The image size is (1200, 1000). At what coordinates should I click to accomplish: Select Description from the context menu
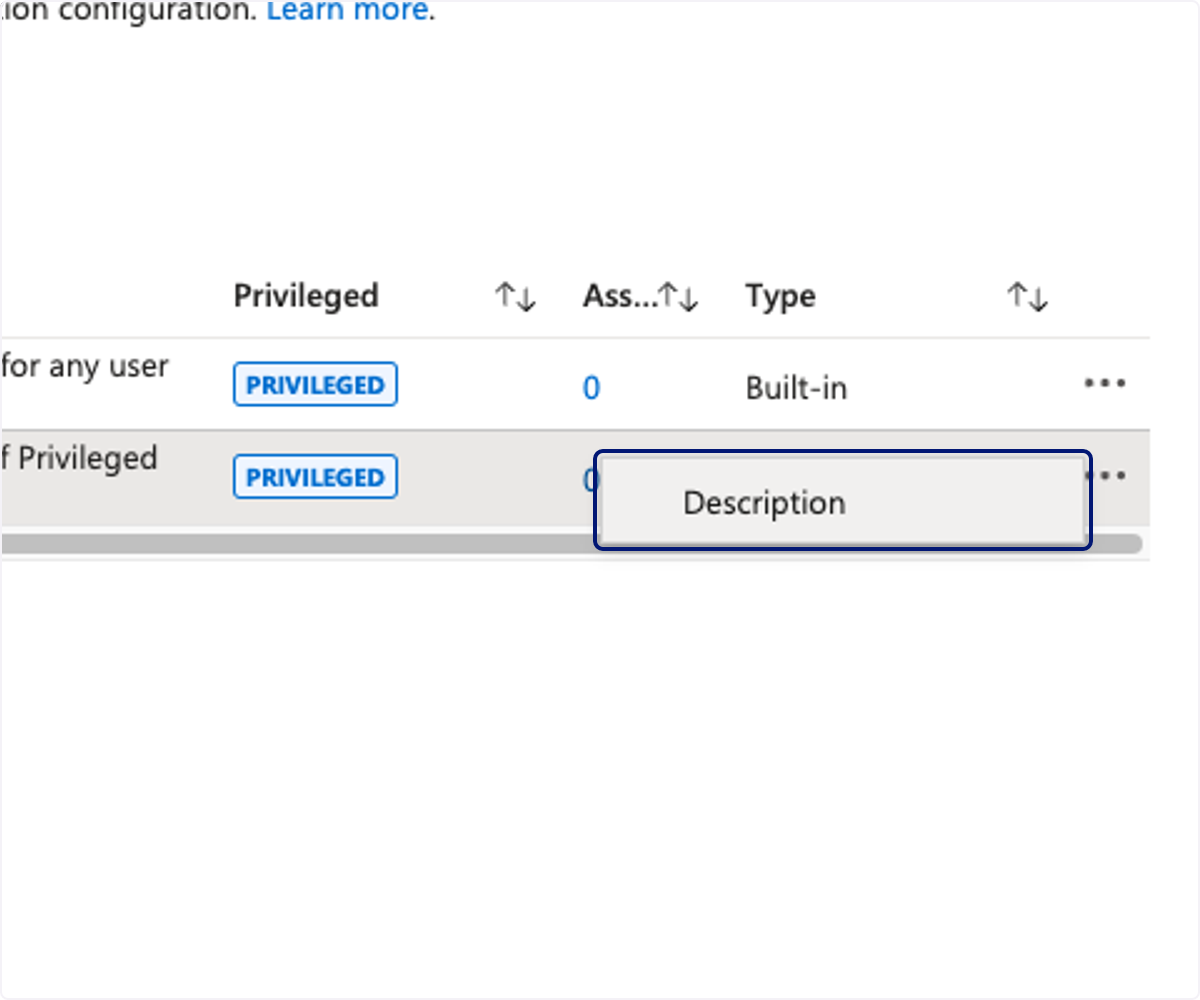coord(843,501)
